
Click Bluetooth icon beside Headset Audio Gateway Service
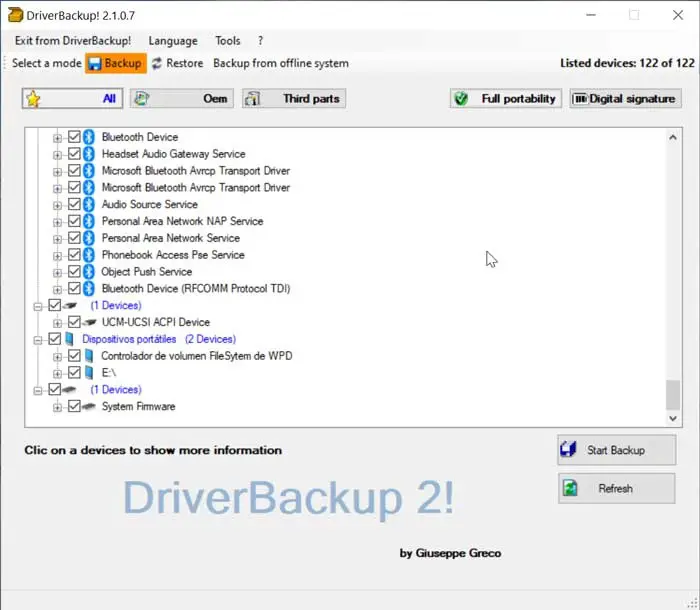[x=89, y=154]
